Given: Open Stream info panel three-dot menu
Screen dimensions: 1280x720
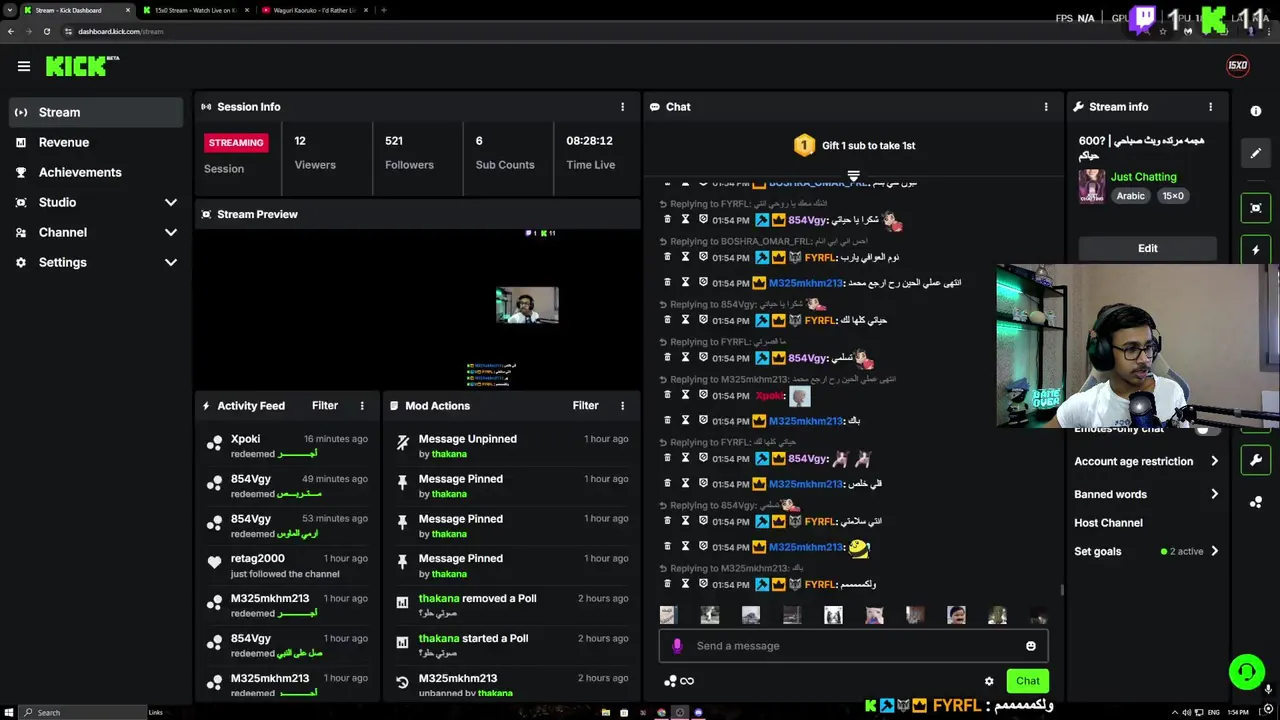Looking at the screenshot, I should pos(1210,107).
